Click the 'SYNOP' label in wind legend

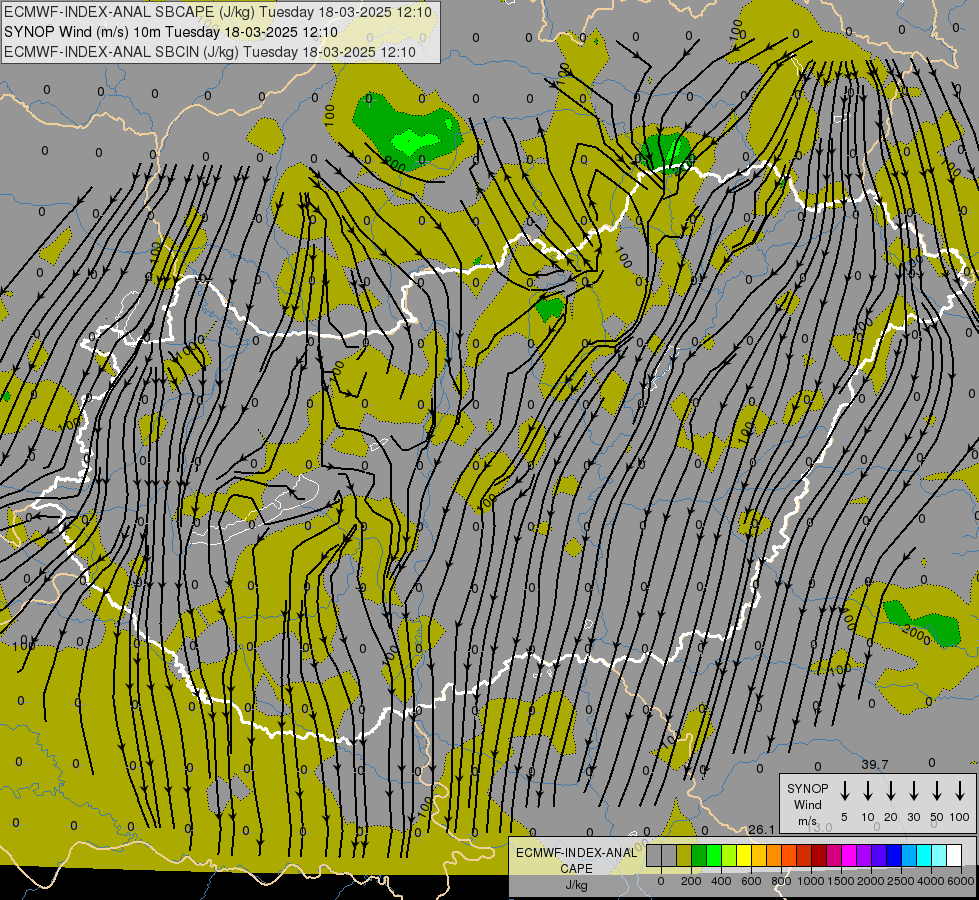tap(807, 788)
